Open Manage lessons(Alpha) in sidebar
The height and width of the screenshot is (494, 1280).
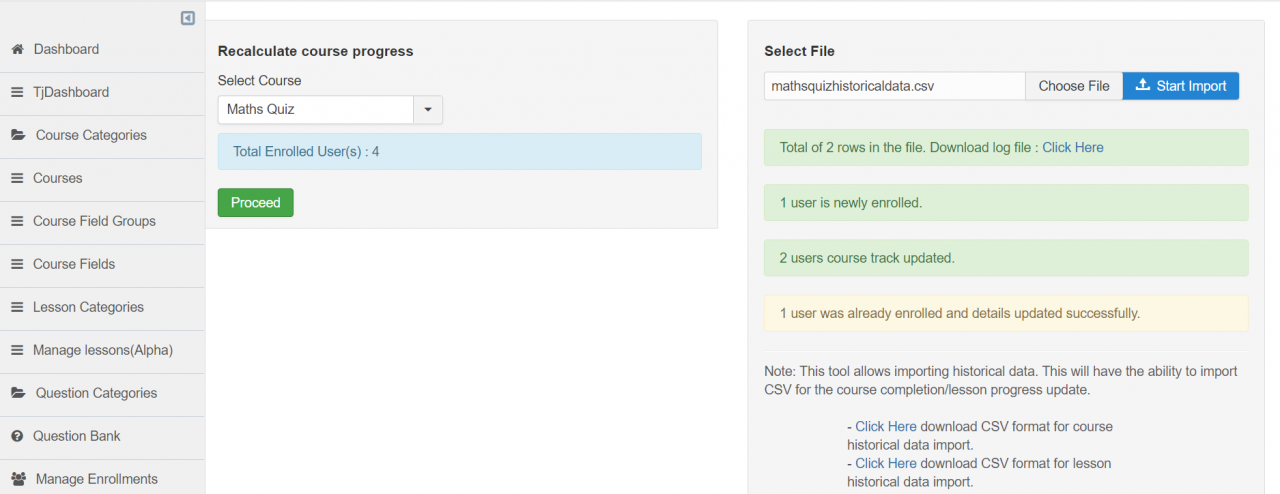coord(102,350)
